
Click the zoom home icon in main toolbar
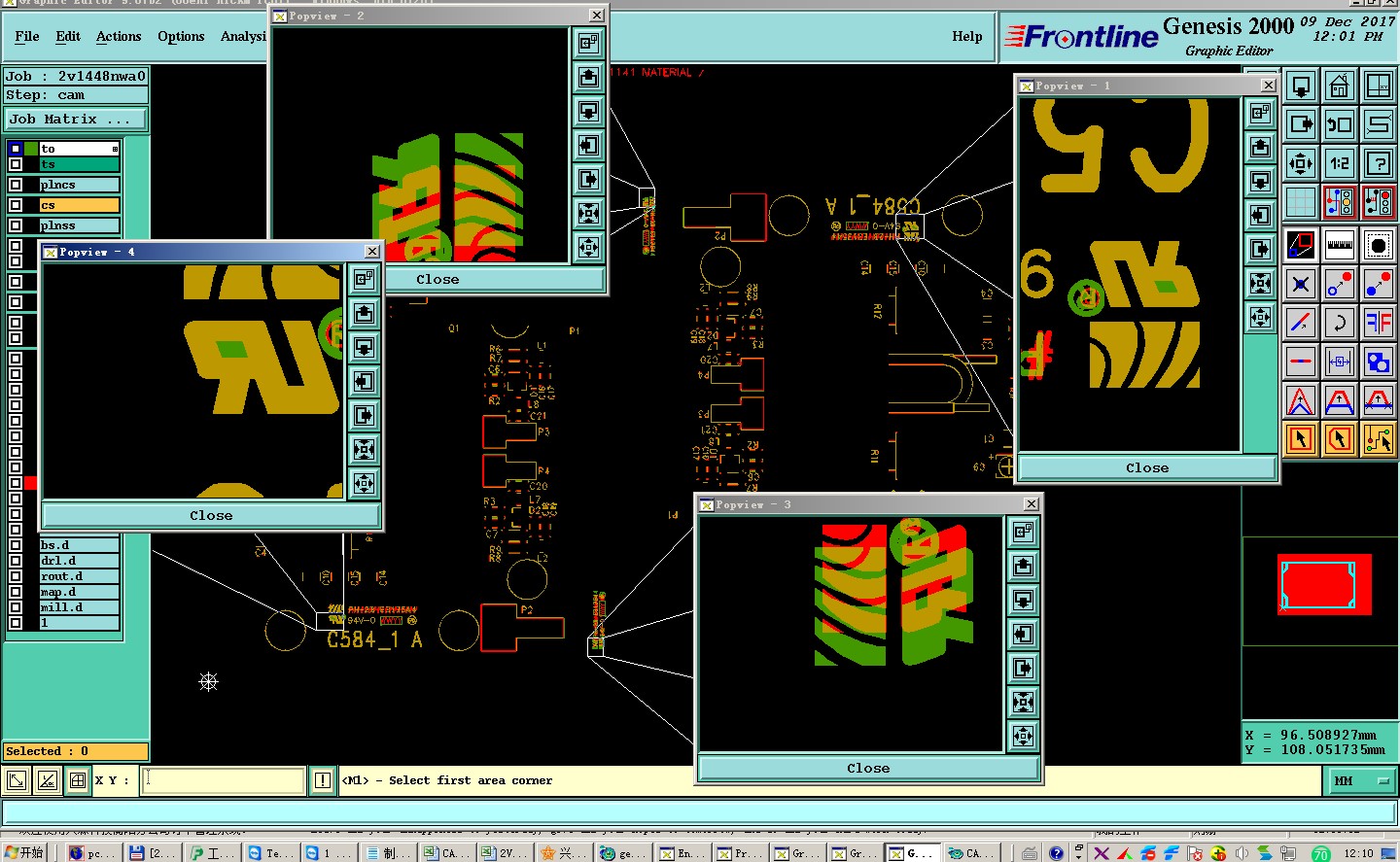[1339, 86]
